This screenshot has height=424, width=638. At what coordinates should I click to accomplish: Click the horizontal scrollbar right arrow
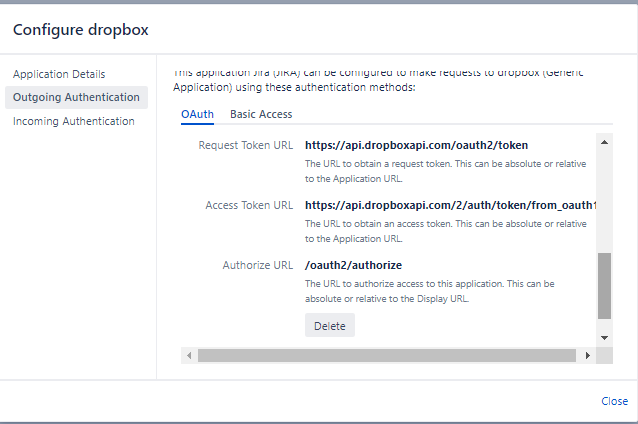pos(588,355)
